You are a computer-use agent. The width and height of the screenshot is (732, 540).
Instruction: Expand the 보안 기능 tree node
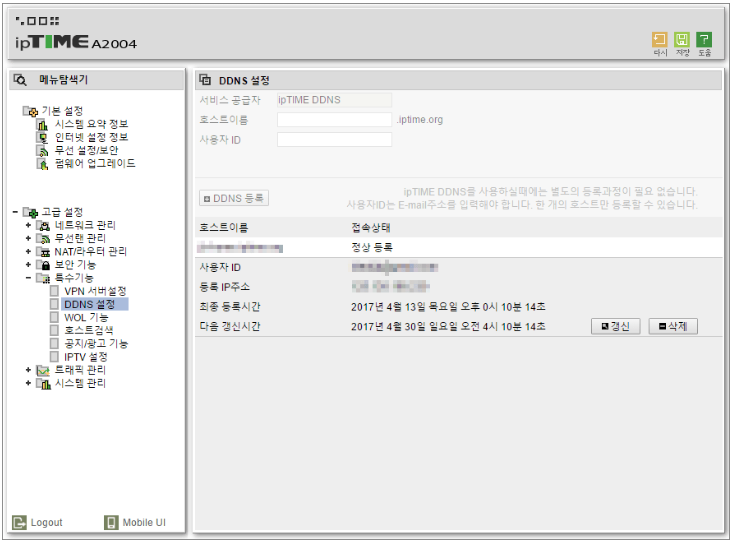[28, 265]
